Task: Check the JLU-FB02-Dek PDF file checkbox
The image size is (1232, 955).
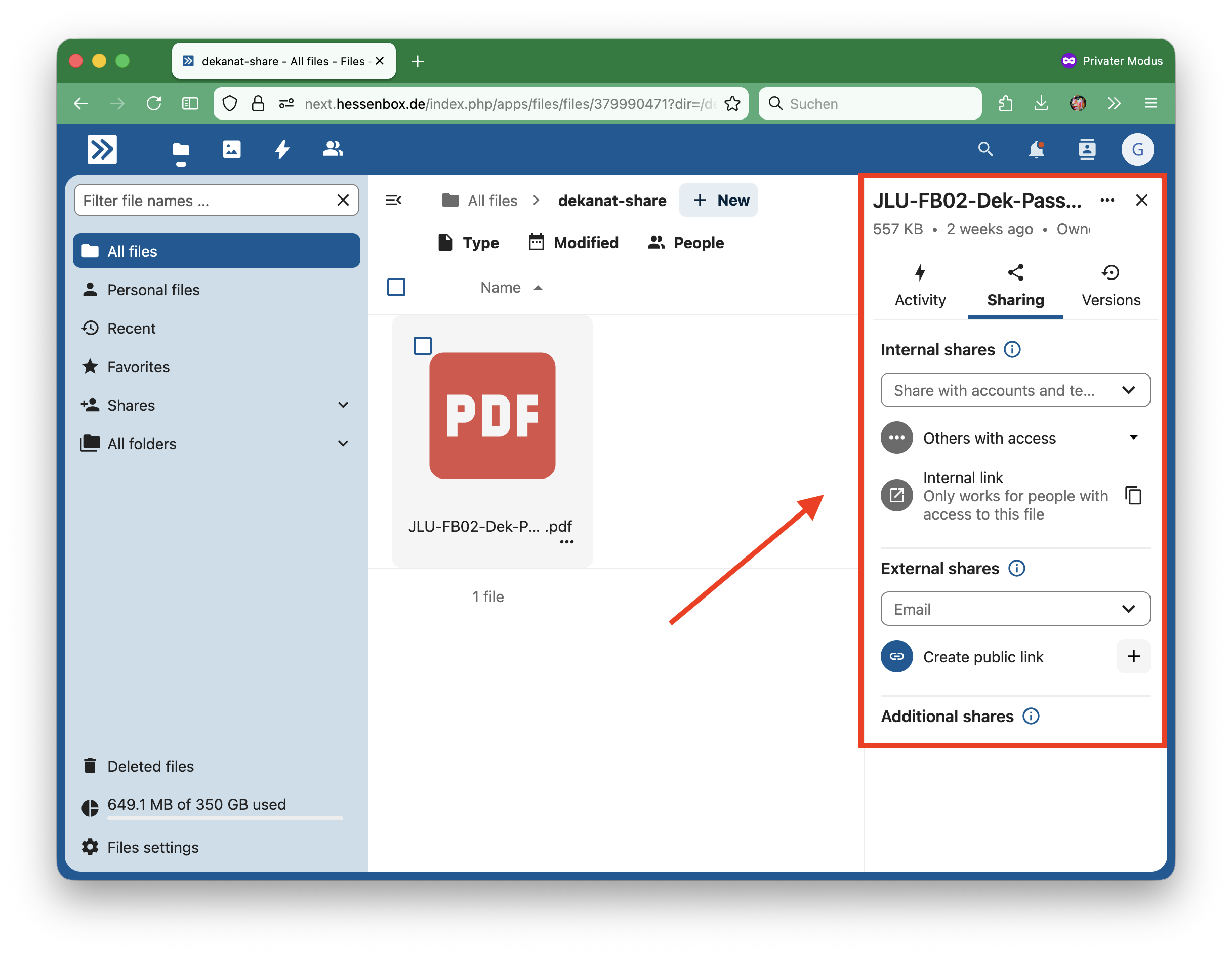Action: click(x=423, y=346)
